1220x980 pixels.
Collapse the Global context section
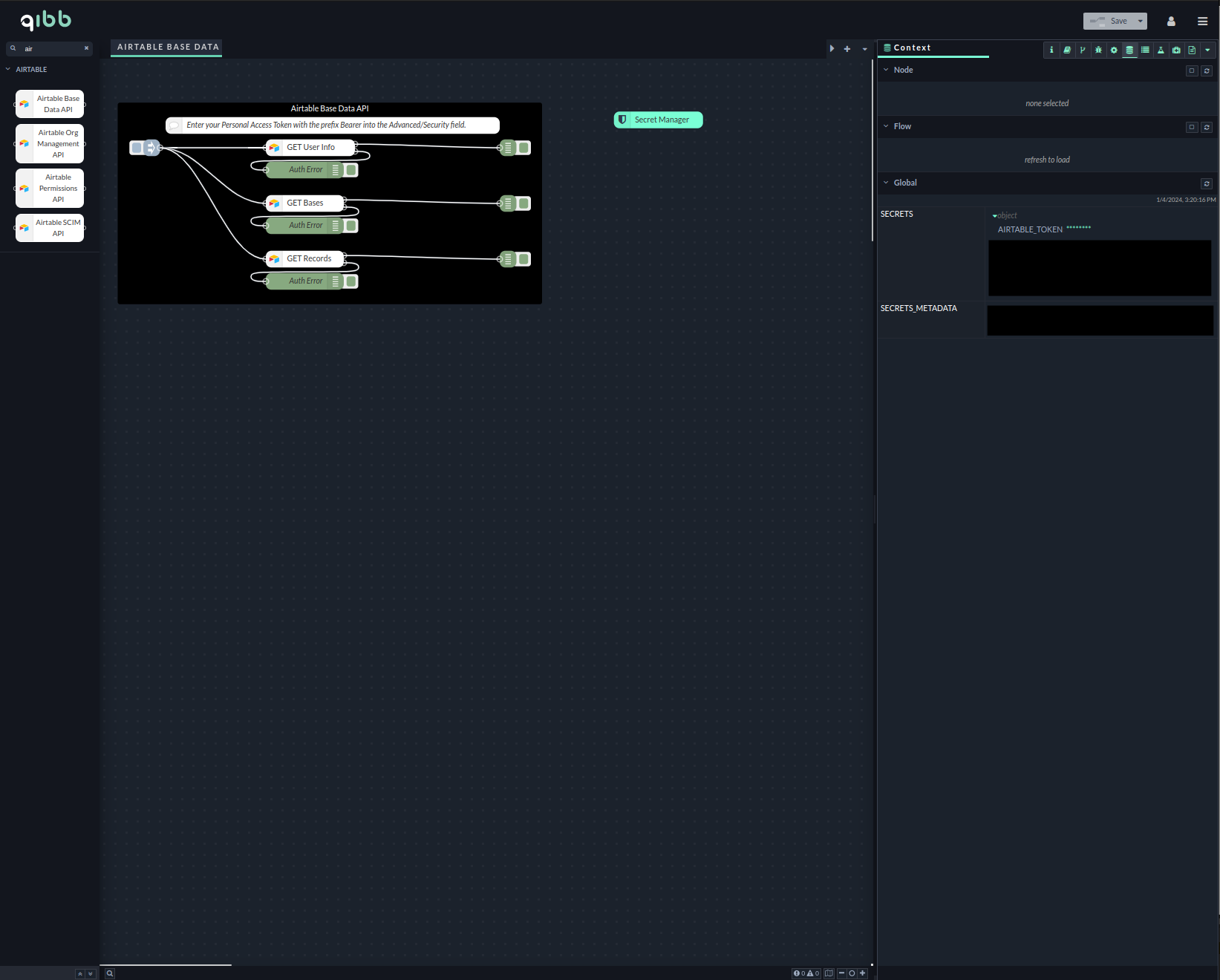pyautogui.click(x=886, y=183)
